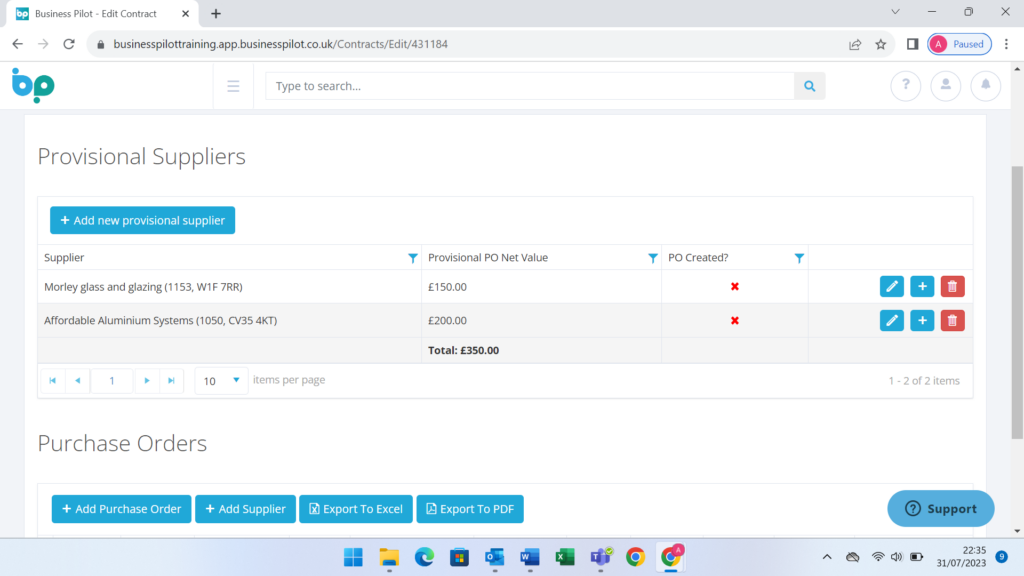1024x576 pixels.
Task: Open the Supplier column filter
Action: 413,258
